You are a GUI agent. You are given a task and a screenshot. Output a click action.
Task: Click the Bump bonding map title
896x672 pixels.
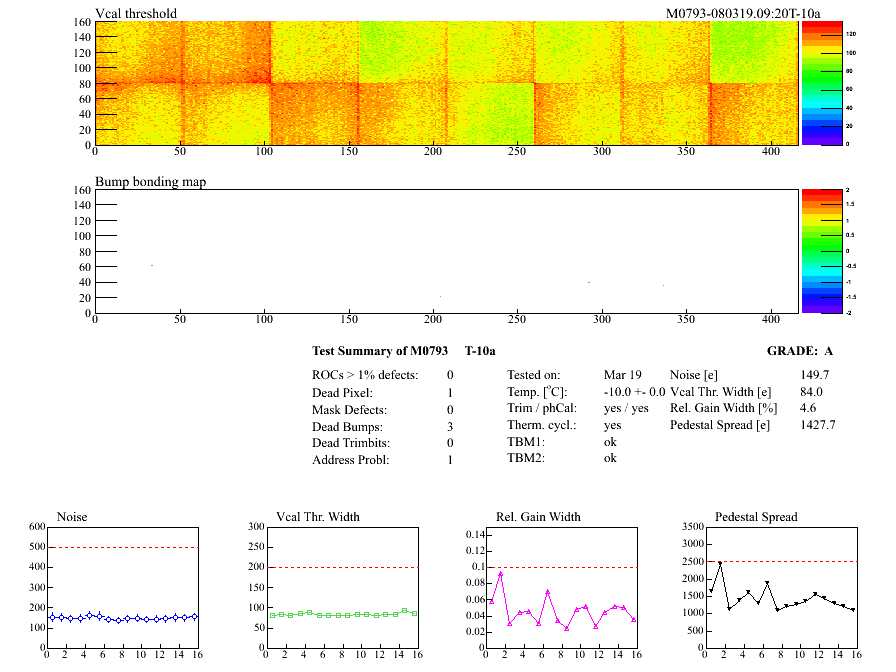pos(150,181)
